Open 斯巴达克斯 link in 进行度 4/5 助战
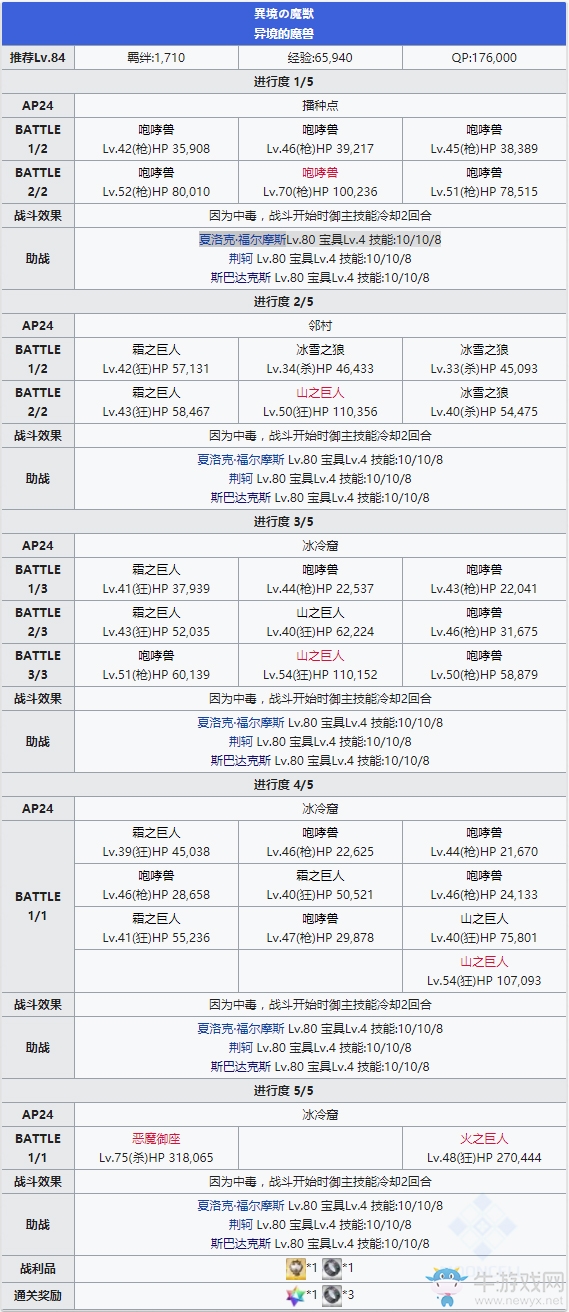 pyautogui.click(x=241, y=1066)
